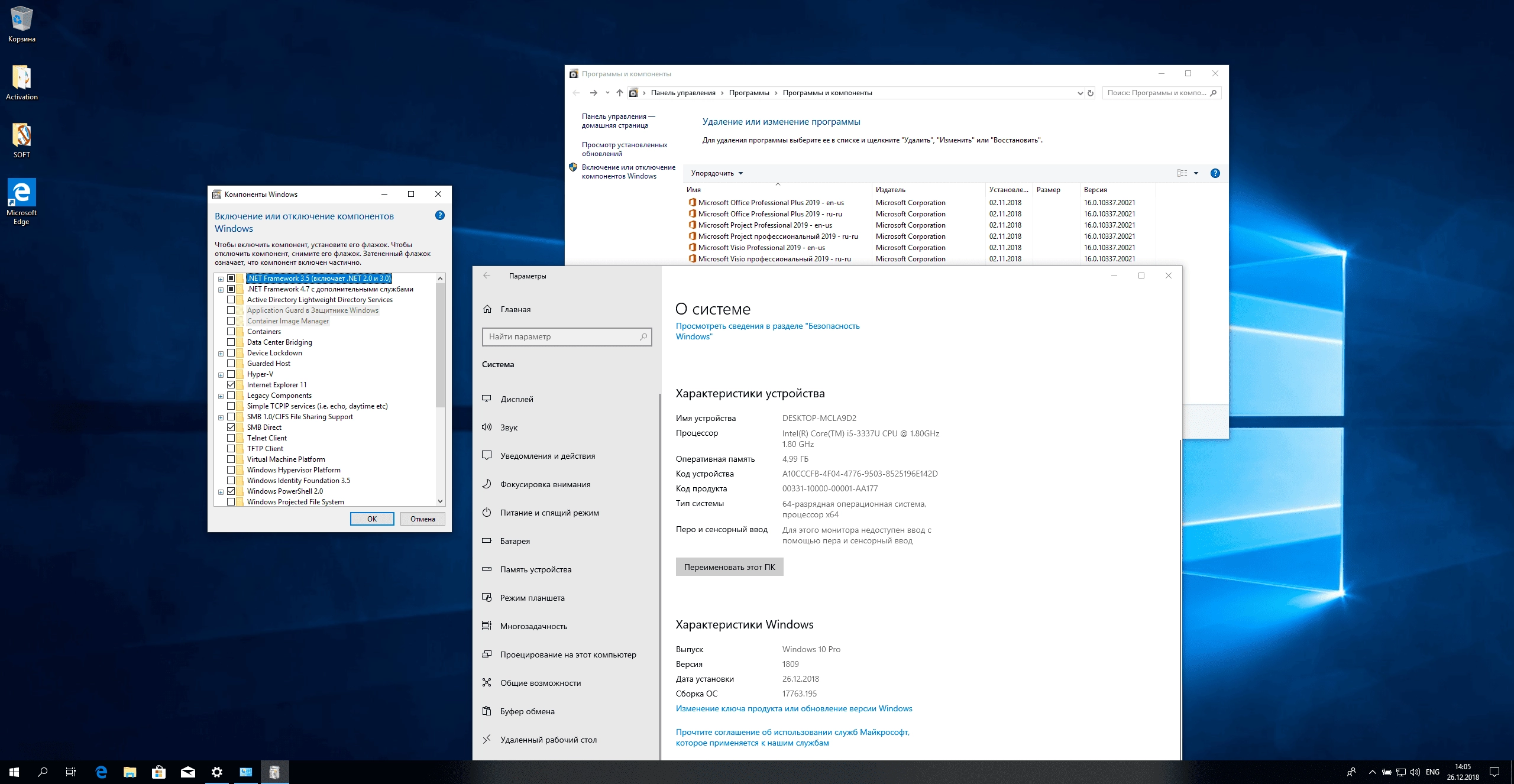Image resolution: width=1514 pixels, height=784 pixels.
Task: Sort programs by Издатель column header
Action: (927, 190)
